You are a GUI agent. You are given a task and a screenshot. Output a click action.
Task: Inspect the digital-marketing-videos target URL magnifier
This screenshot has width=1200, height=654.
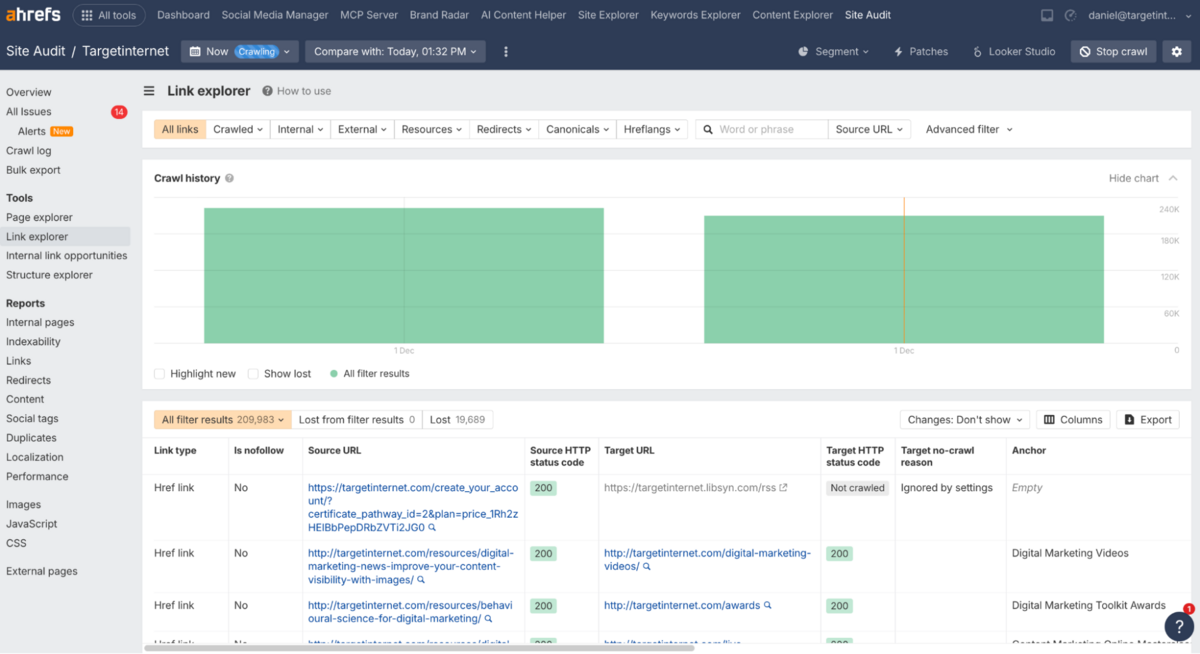pyautogui.click(x=647, y=566)
